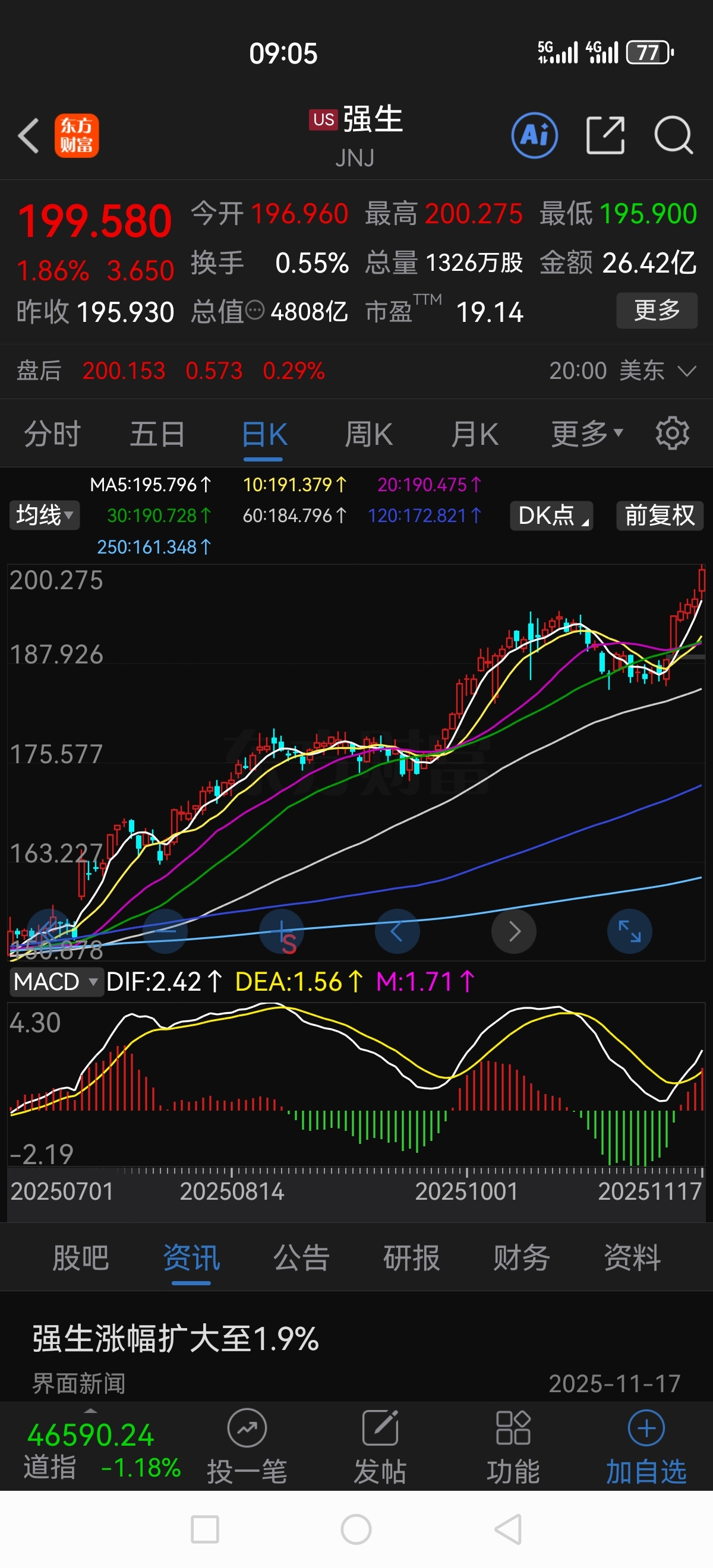Open the DK点 selector

pos(551,516)
